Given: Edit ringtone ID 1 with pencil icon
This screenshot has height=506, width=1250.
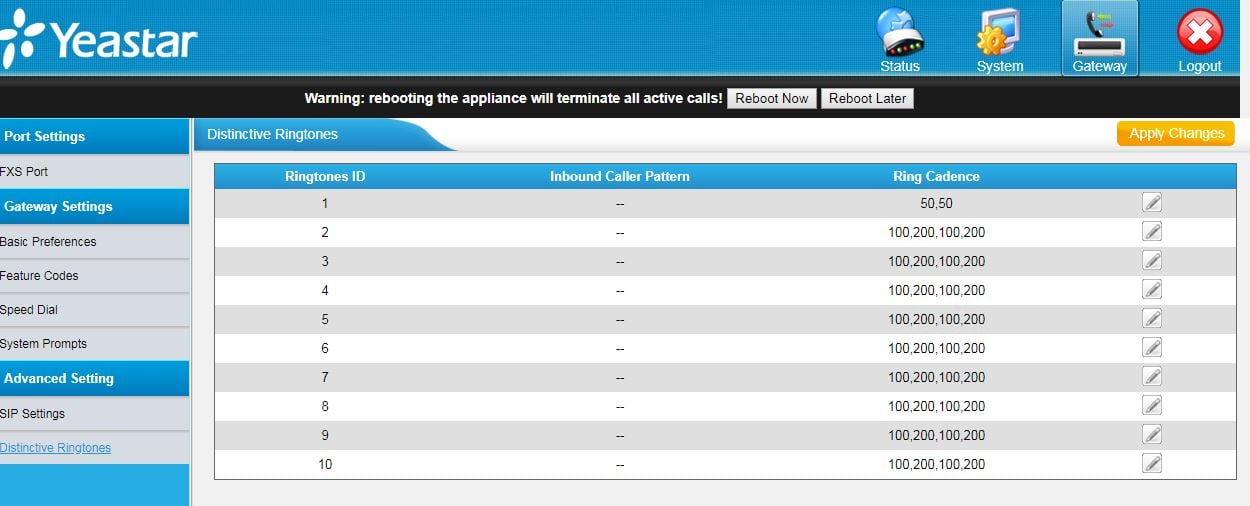Looking at the screenshot, I should coord(1152,203).
